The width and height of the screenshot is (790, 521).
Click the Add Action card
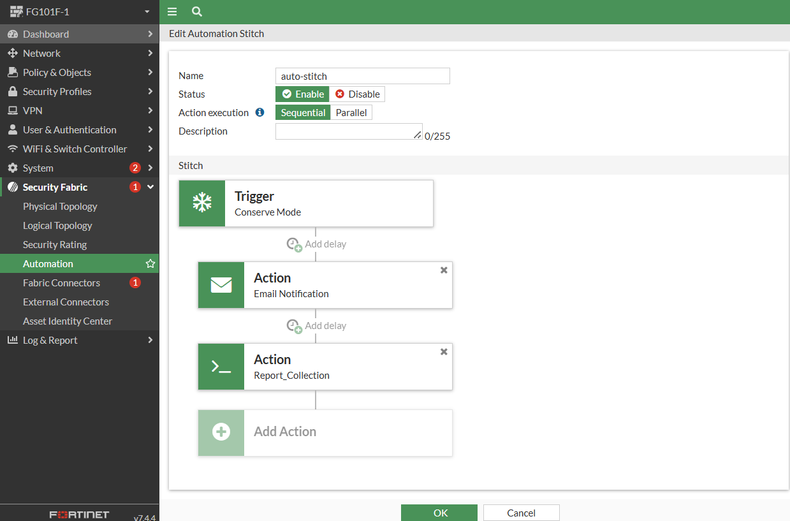coord(325,432)
